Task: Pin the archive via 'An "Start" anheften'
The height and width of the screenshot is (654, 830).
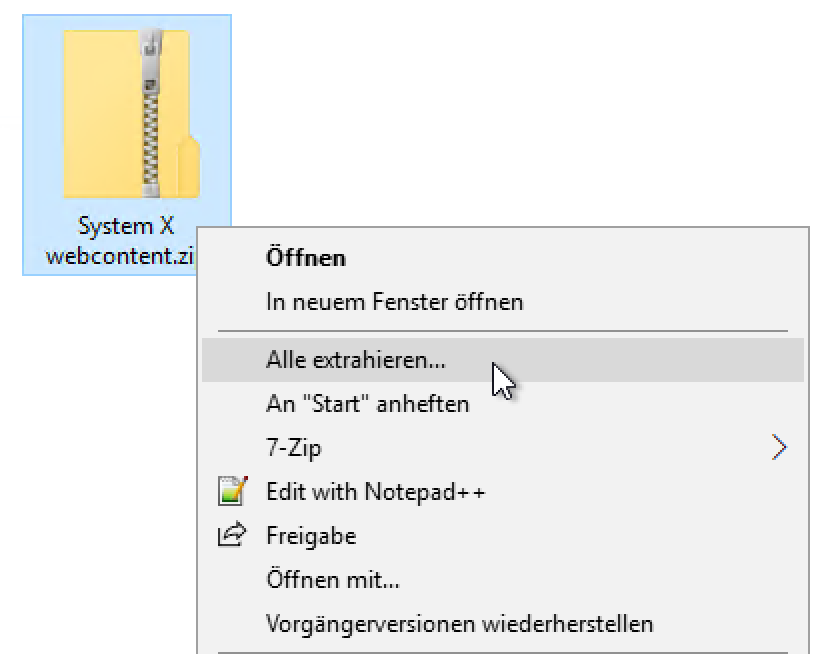Action: tap(367, 405)
